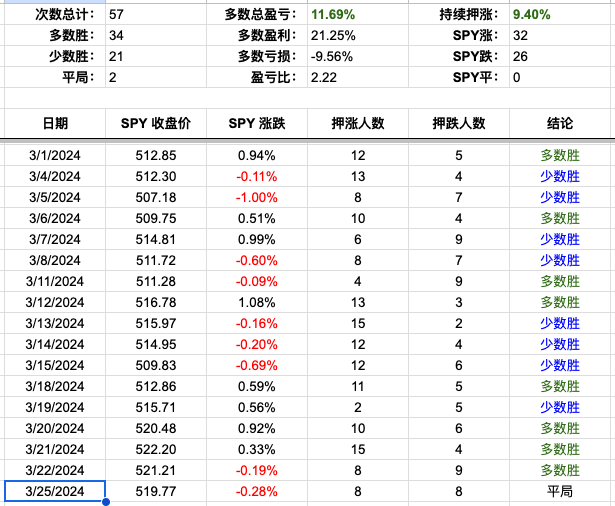Select the 押涨人数 header cell
Viewport: 615px width, 506px height.
pos(358,123)
